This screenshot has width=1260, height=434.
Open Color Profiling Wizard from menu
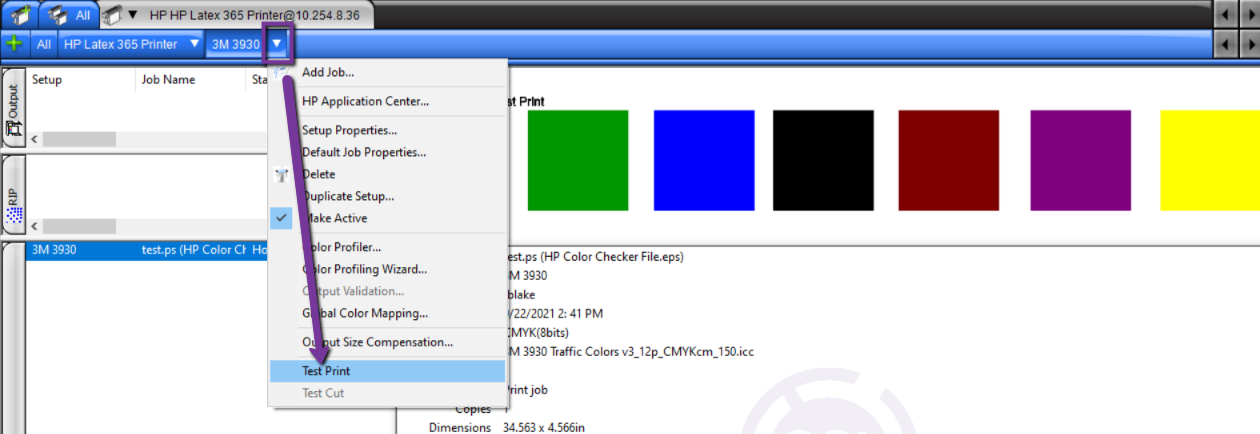coord(364,269)
